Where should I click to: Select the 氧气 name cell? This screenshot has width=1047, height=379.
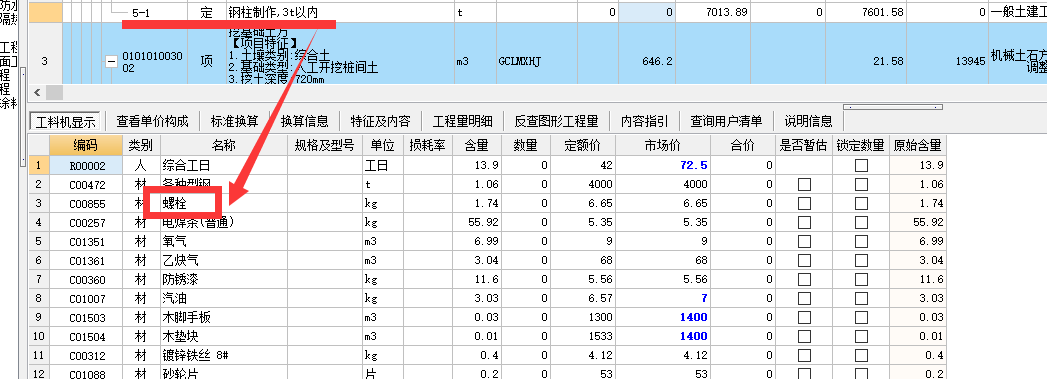[224, 242]
